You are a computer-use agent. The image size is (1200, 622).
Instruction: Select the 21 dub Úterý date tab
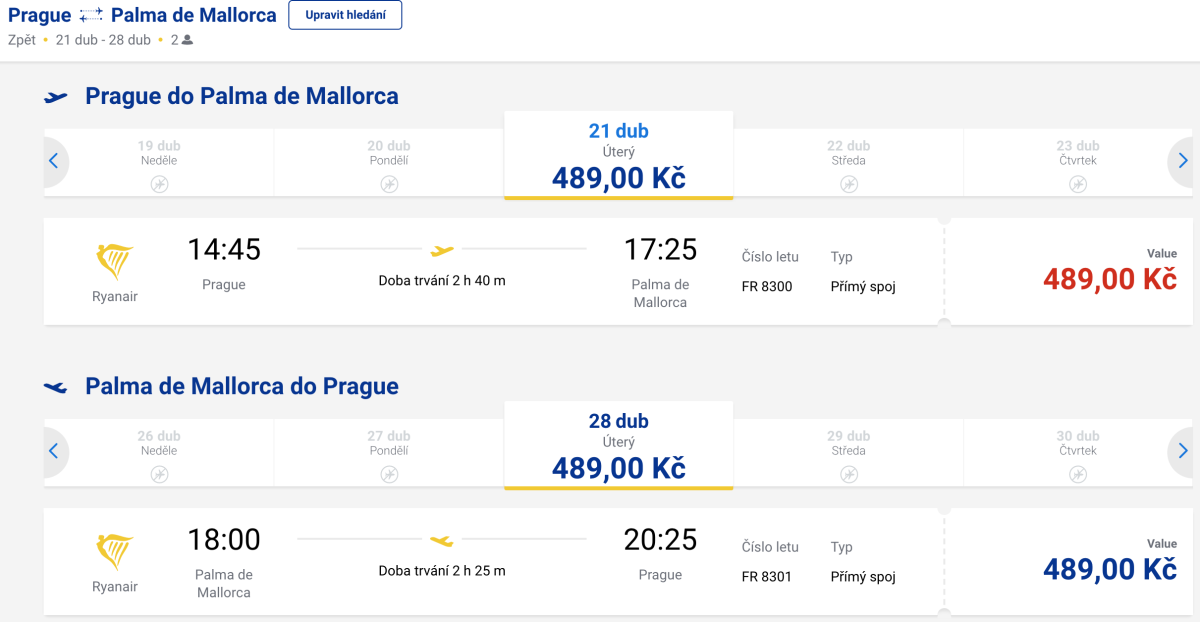618,155
